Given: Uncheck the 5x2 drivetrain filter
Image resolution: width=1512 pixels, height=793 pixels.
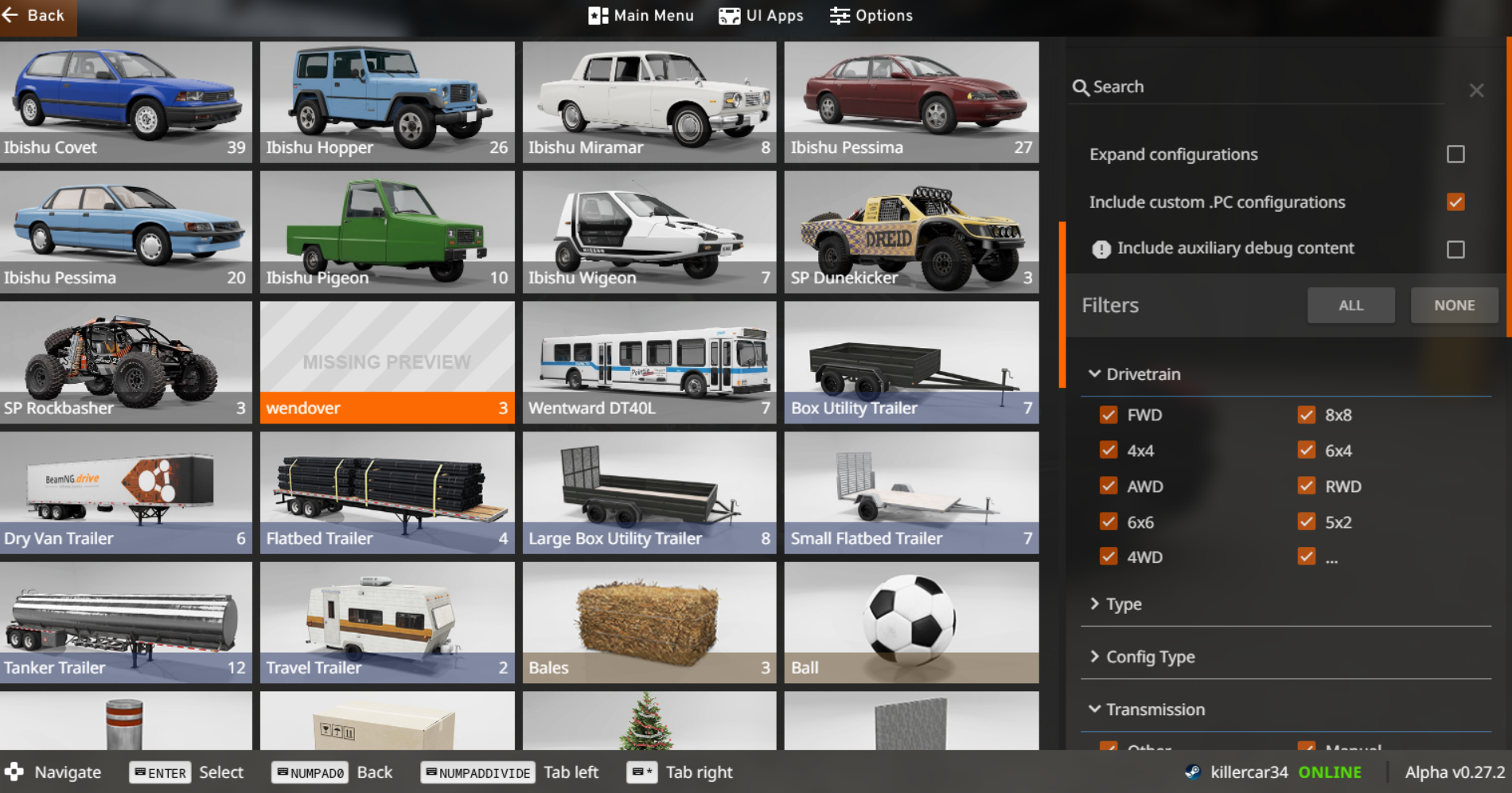Looking at the screenshot, I should pos(1306,522).
